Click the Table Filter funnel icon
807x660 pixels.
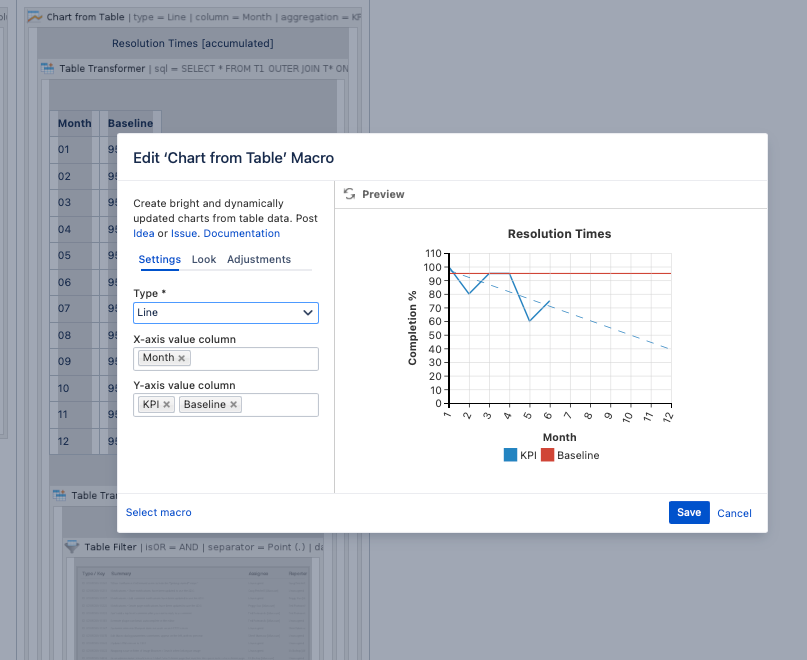click(72, 546)
